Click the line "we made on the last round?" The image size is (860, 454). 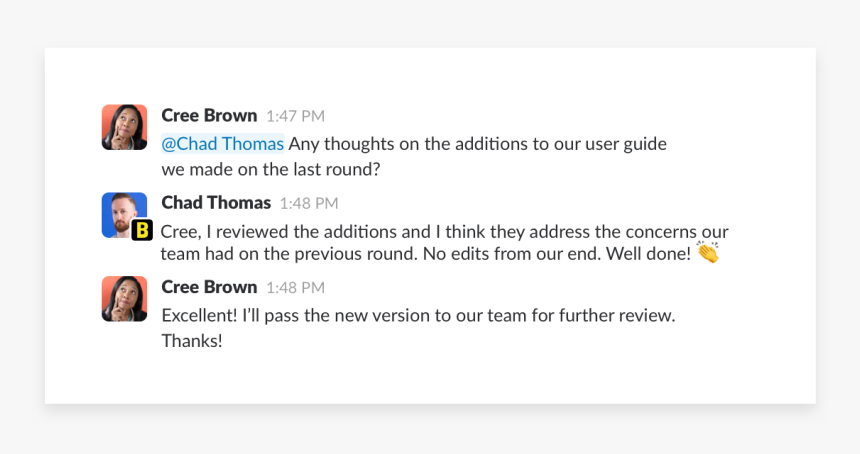coord(270,169)
